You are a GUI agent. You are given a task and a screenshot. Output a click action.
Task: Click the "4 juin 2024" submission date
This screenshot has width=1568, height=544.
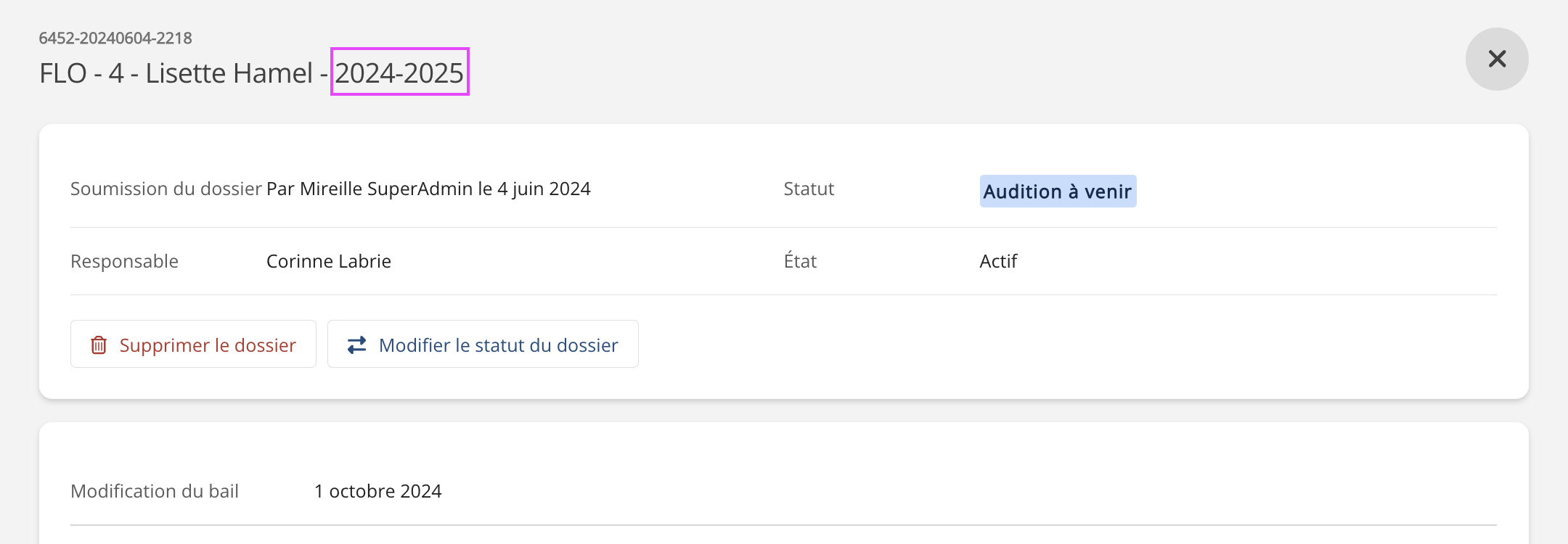[x=544, y=189]
